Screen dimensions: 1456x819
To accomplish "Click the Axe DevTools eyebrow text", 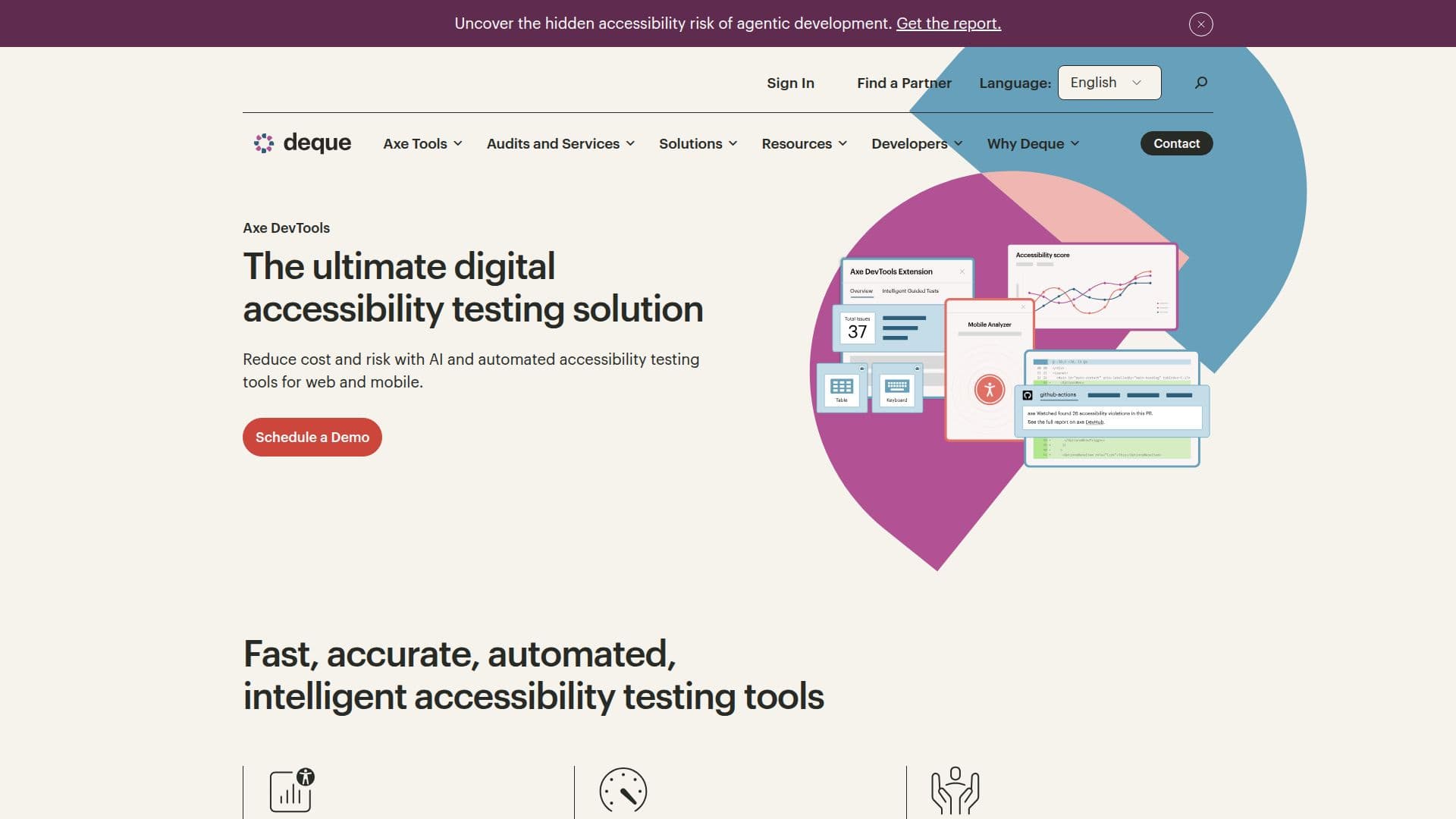I will click(286, 228).
